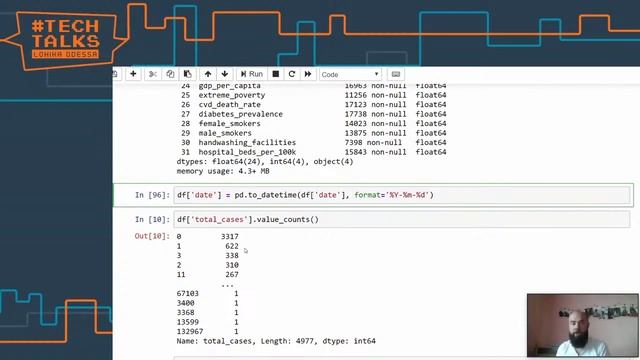Click the dtypes summary line

coord(265,162)
